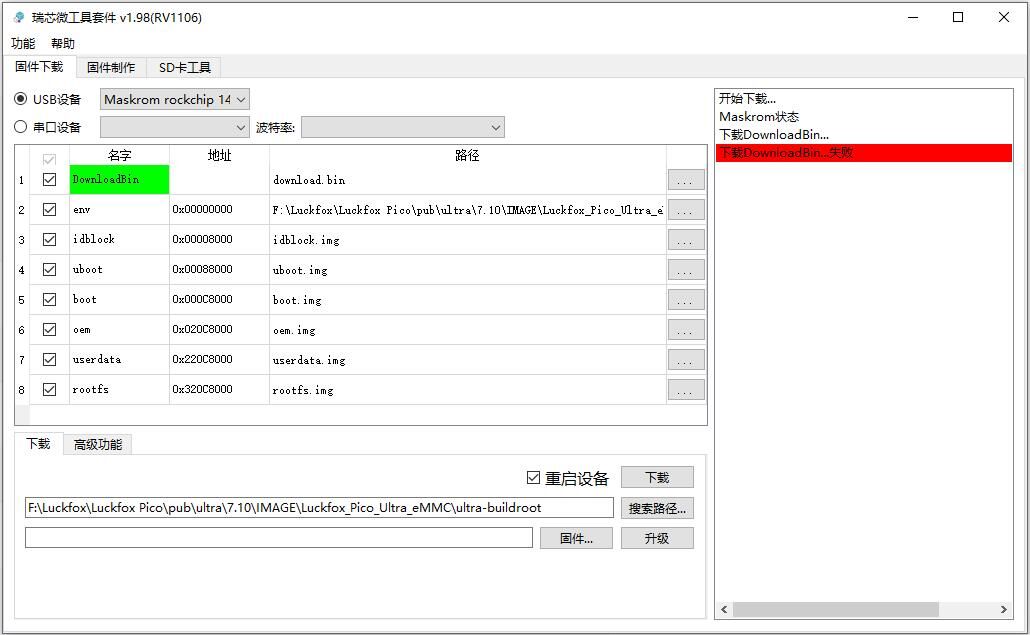Viewport: 1030px width, 635px height.
Task: Click the browse button for DownloadBin row
Action: tap(686, 180)
